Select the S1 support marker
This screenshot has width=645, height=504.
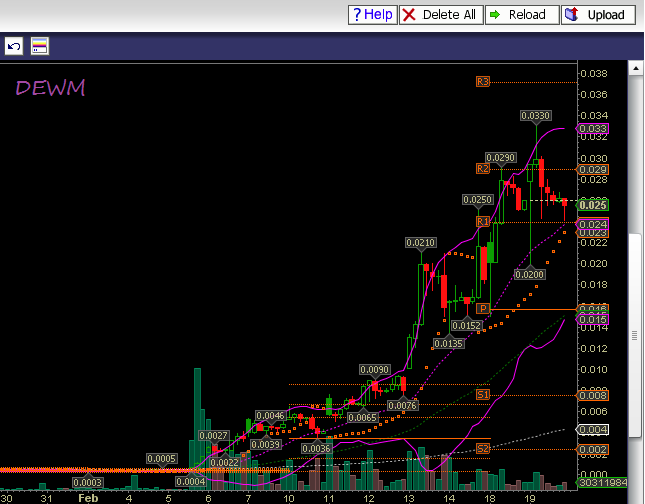click(483, 395)
